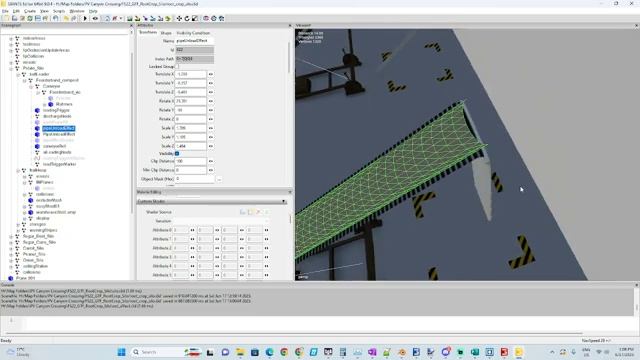Viewport: 640px width, 360px height.
Task: Open the Windows Start menu
Action: 122,352
